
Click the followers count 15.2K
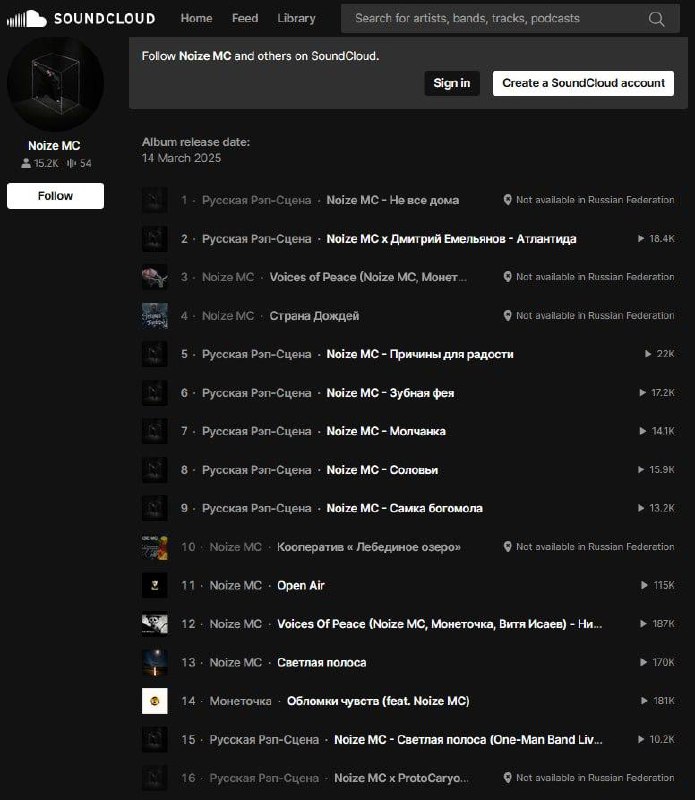pos(40,163)
